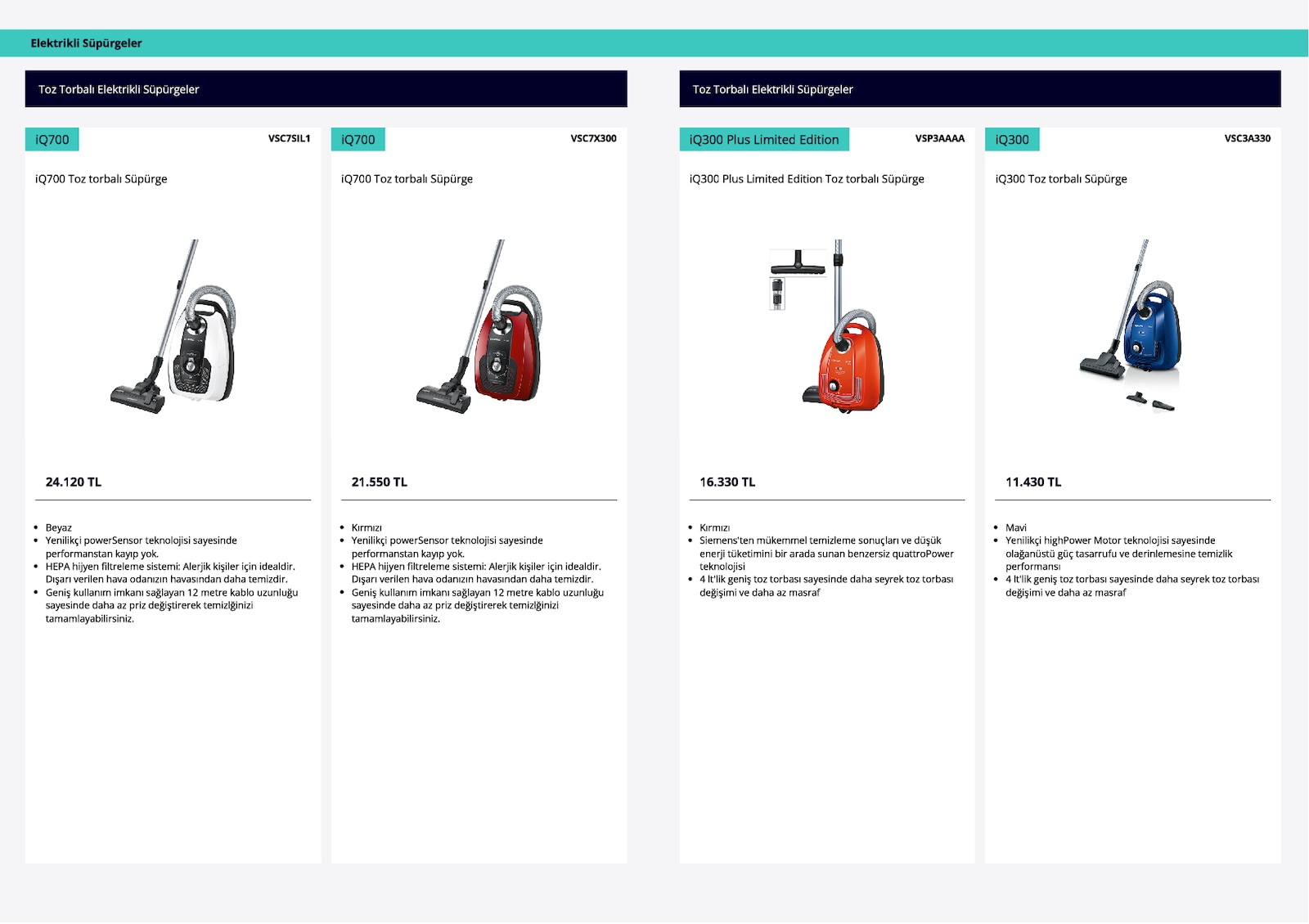The image size is (1309, 924).
Task: Click "Kırmızı" bullet under the 16.330 TL price
Action: point(715,528)
